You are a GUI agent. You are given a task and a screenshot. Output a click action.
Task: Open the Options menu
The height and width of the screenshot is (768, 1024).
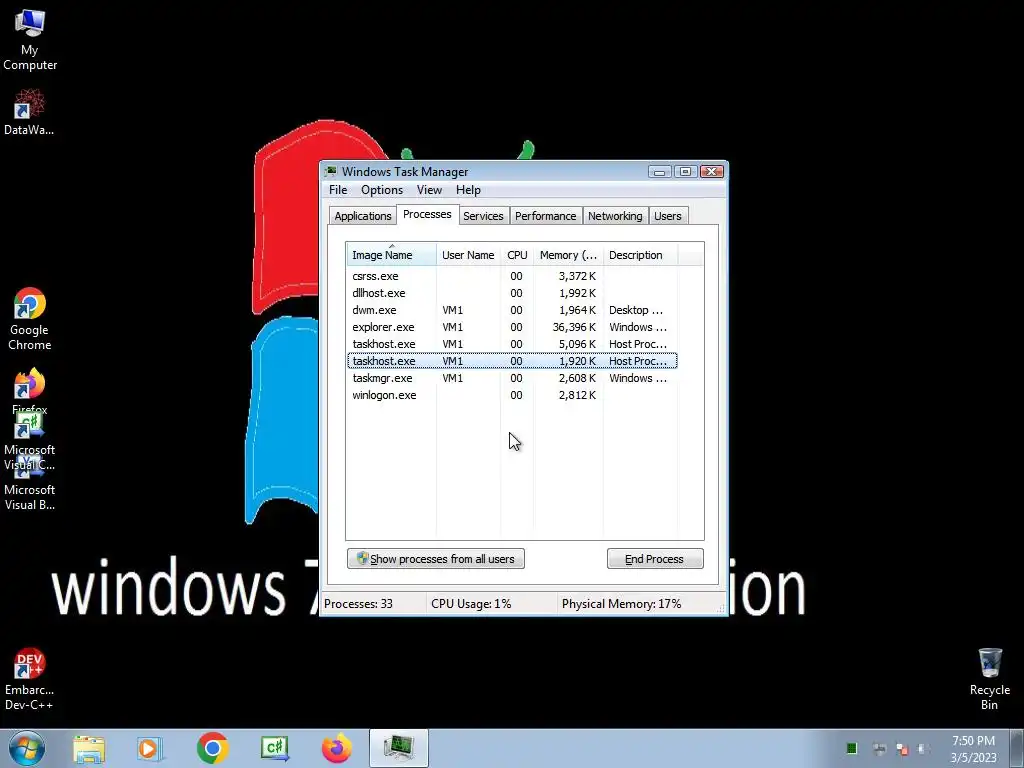[x=382, y=190]
